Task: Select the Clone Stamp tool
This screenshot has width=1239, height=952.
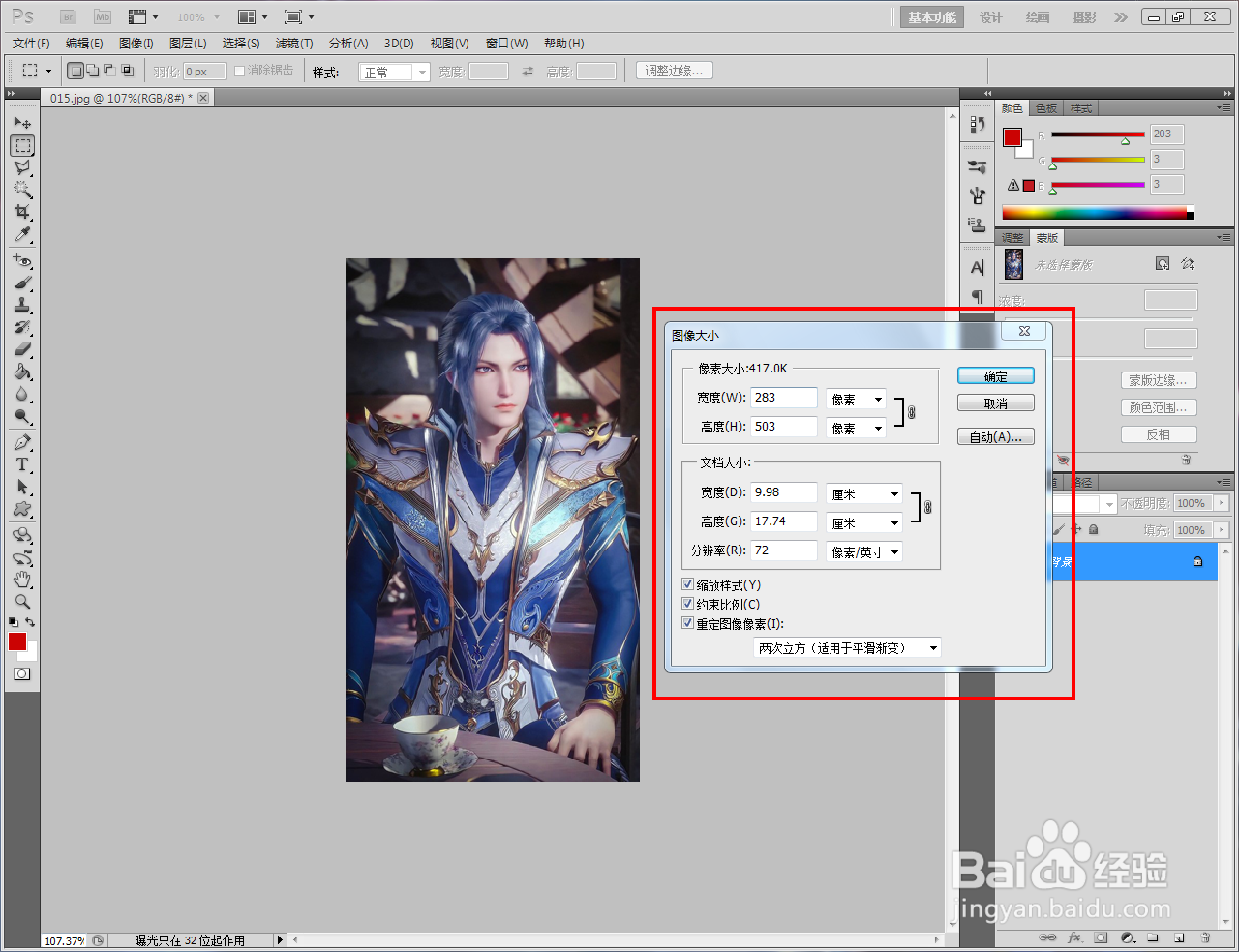Action: pos(22,306)
